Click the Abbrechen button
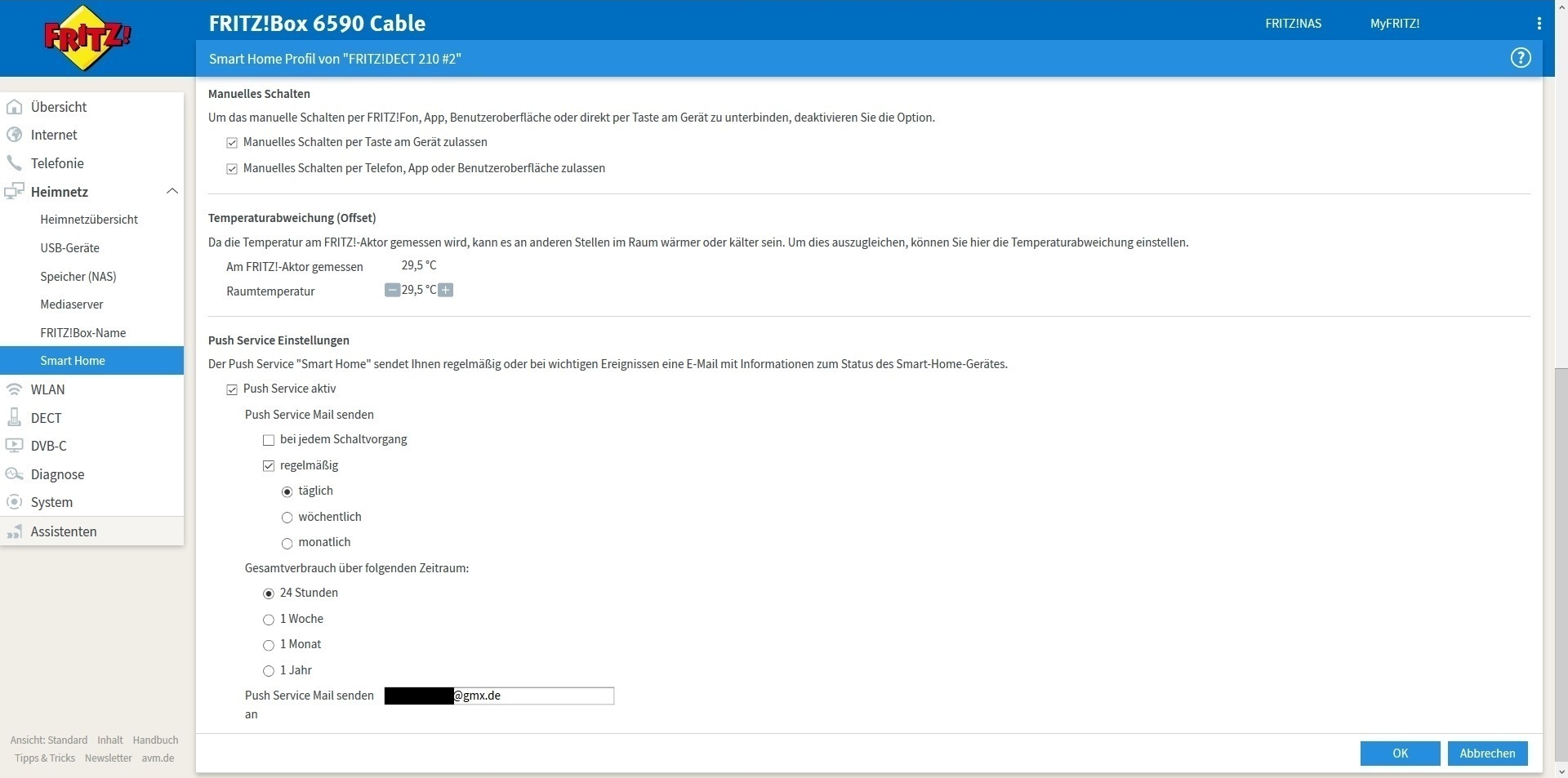 point(1487,754)
